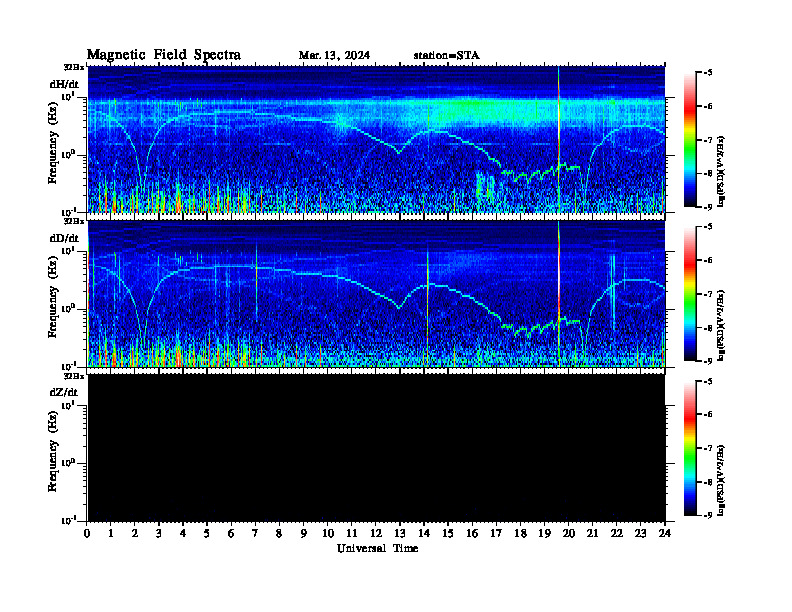The height and width of the screenshot is (612, 792).
Task: Click hour 5 on the time axis
Action: [x=207, y=533]
